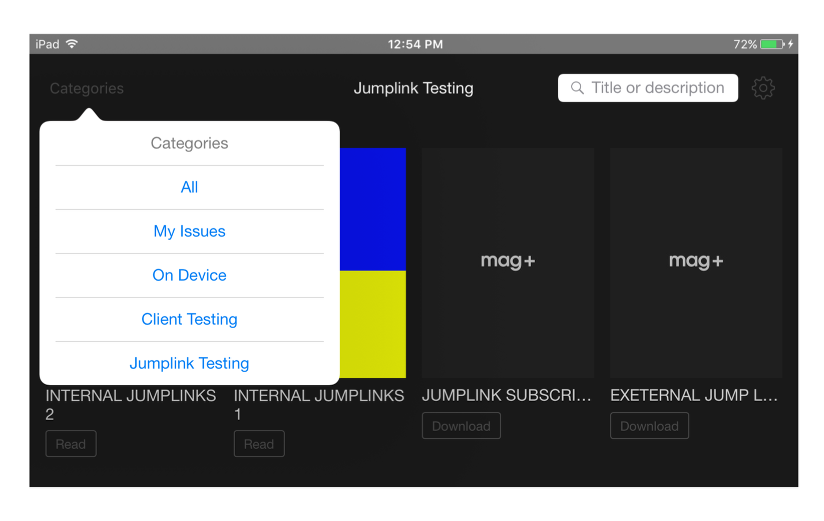Tap the 12:54 PM clock
The height and width of the screenshot is (521, 824).
tap(415, 44)
